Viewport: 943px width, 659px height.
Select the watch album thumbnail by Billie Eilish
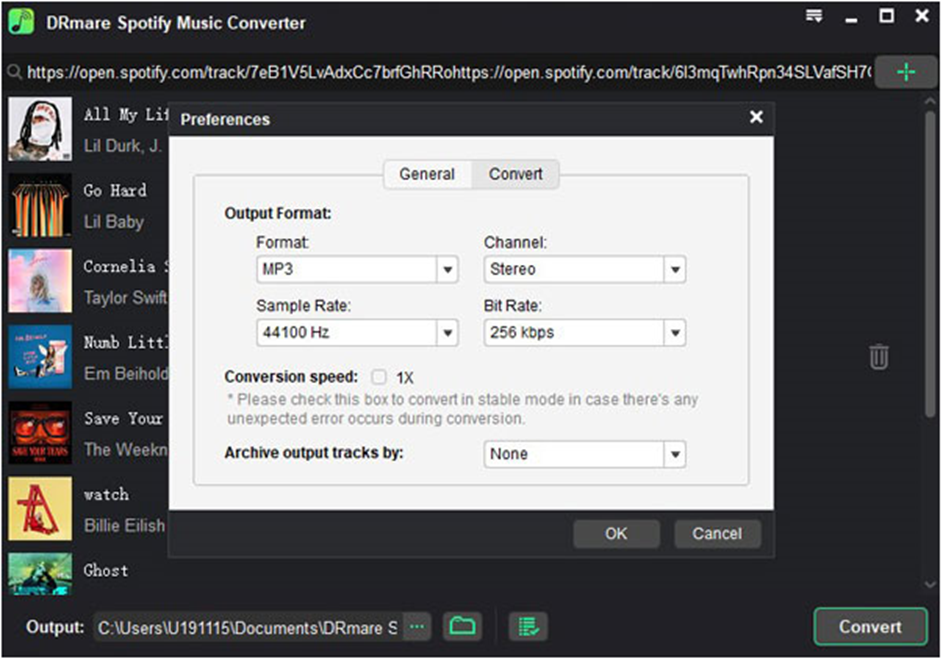[40, 509]
